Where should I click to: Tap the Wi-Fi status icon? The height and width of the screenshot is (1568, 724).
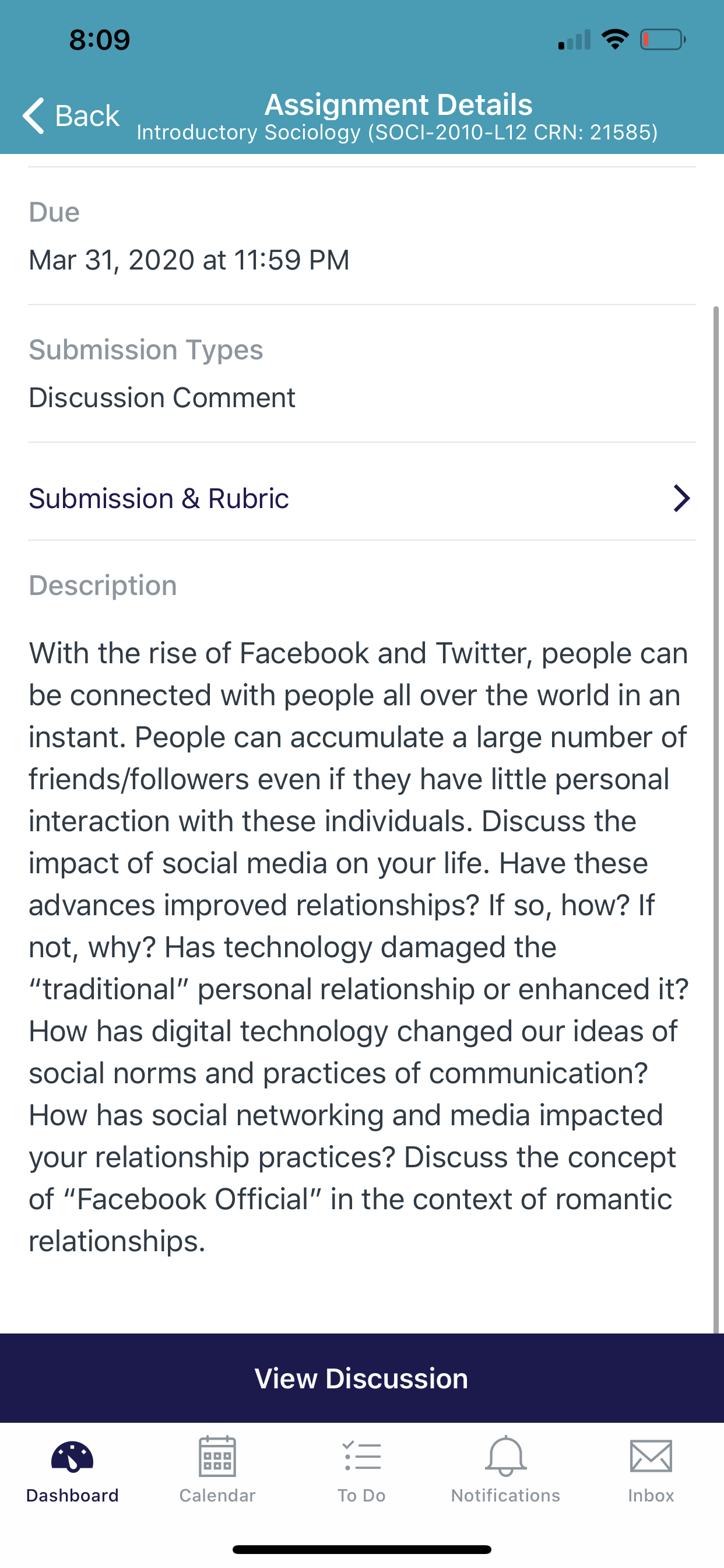pyautogui.click(x=615, y=40)
